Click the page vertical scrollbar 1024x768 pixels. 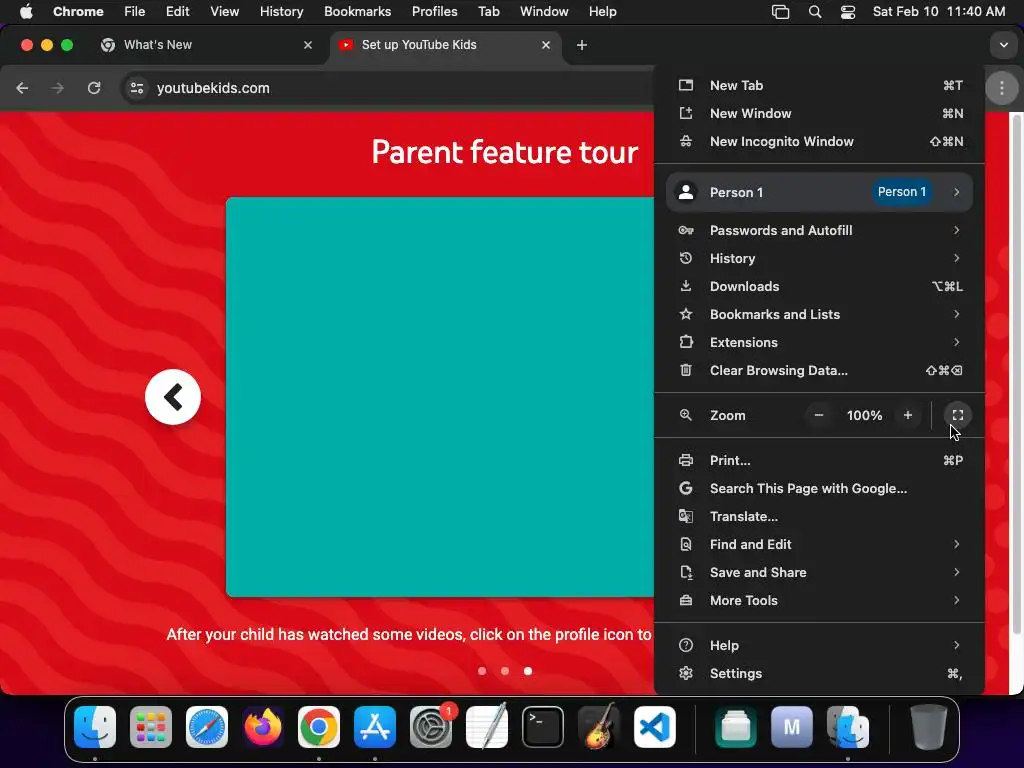1016,372
